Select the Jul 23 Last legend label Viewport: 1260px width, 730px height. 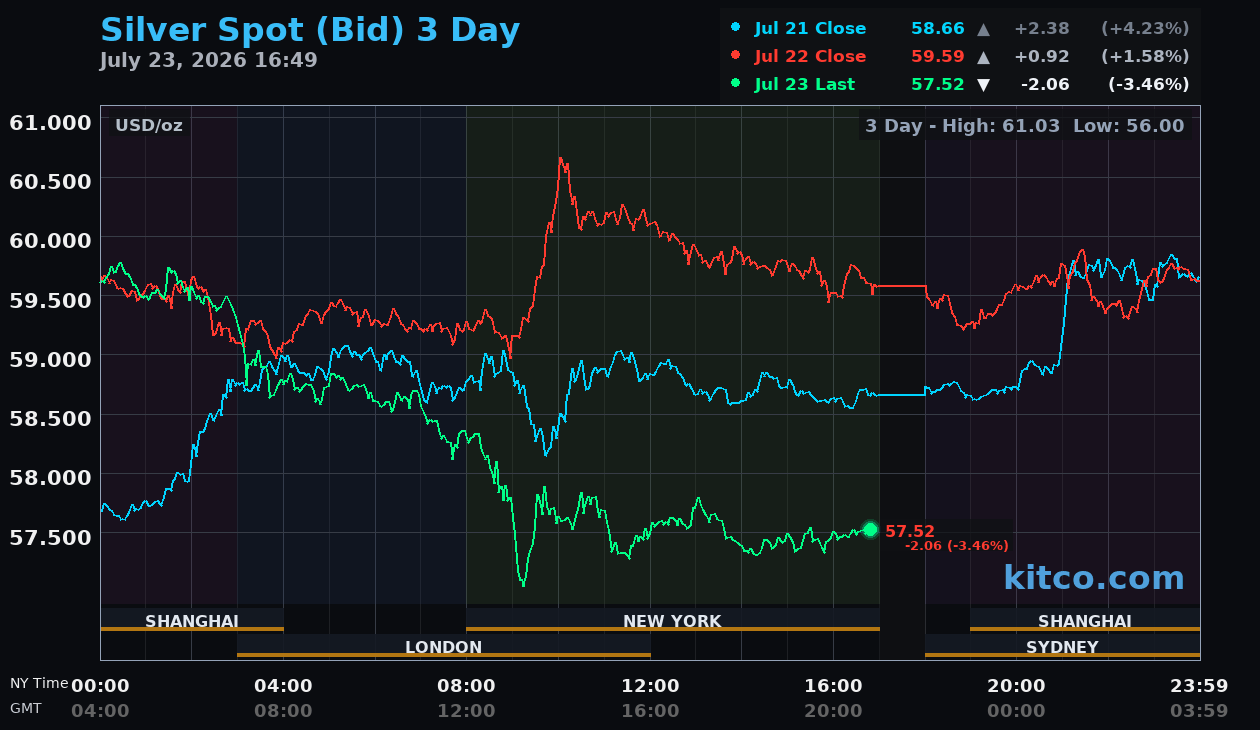click(x=805, y=85)
